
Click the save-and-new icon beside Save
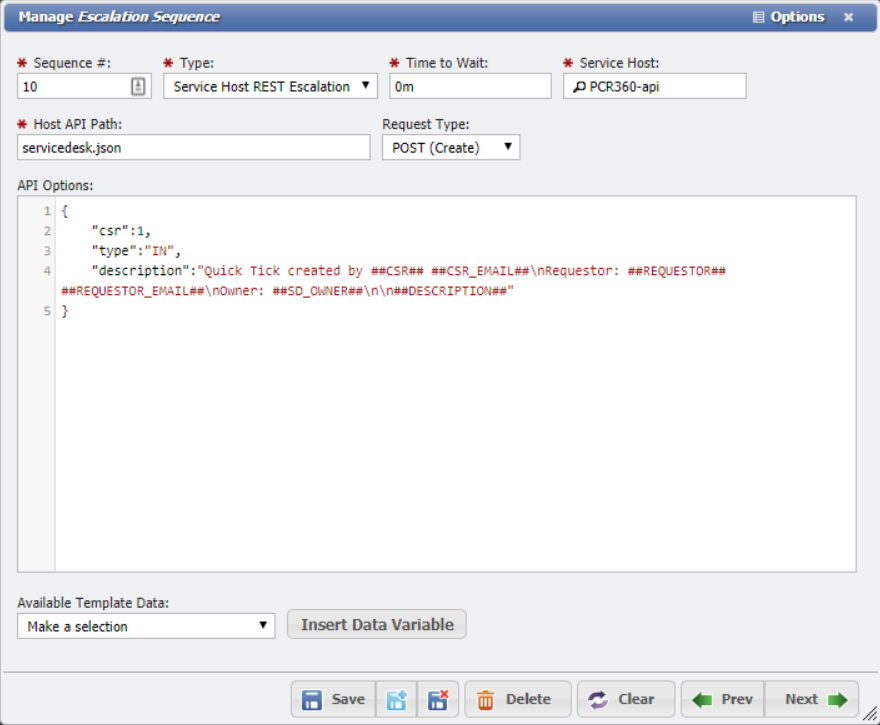tap(395, 699)
